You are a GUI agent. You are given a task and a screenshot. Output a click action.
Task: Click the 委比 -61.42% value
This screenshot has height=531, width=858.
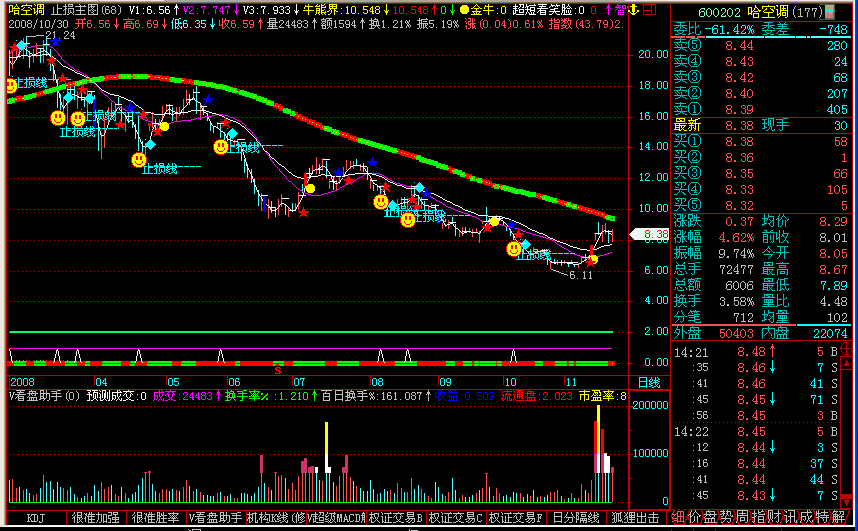(729, 30)
